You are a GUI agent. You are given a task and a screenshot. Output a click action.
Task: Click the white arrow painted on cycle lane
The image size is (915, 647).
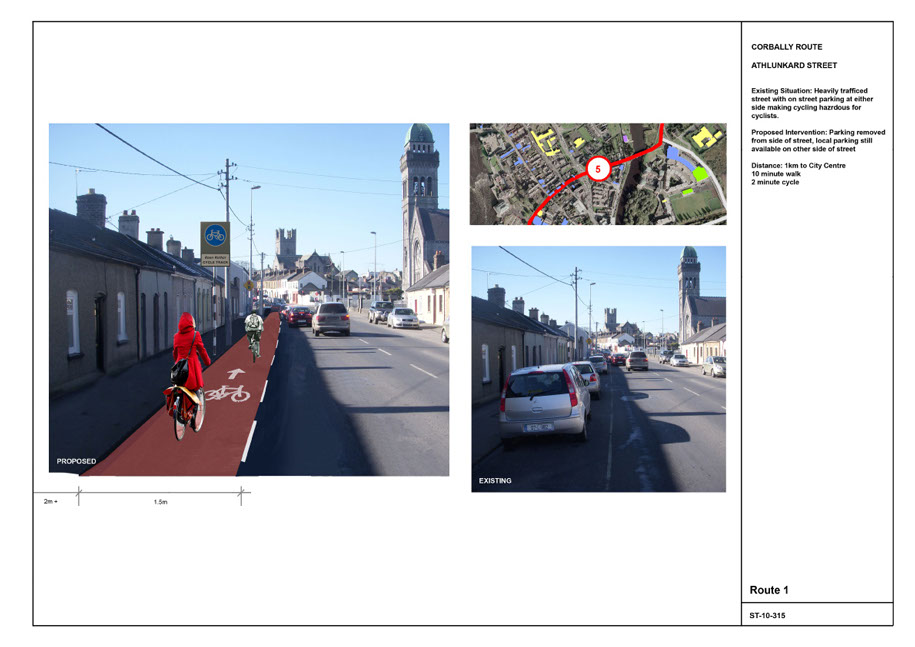tap(236, 374)
